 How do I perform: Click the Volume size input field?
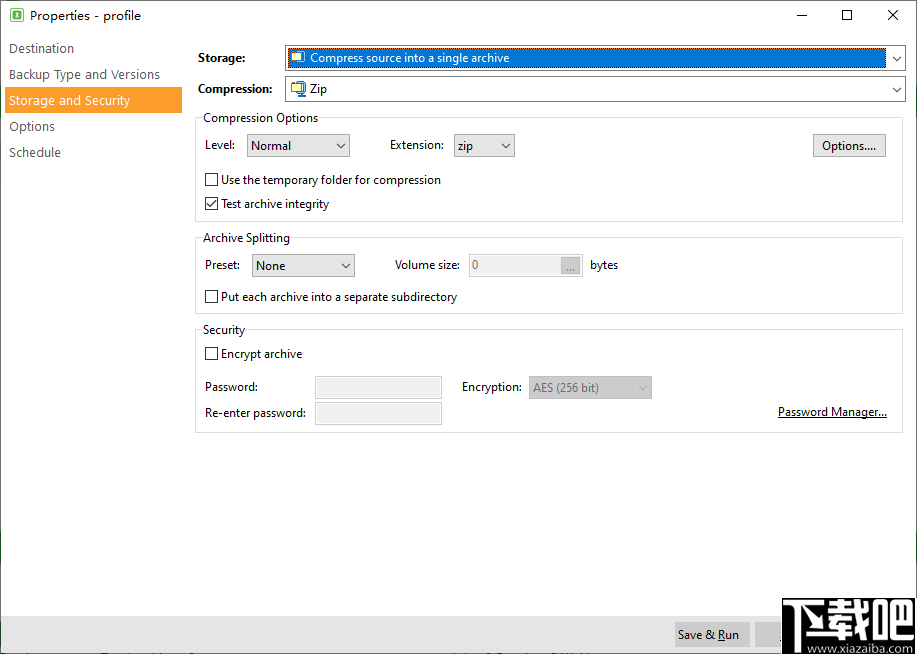point(515,266)
